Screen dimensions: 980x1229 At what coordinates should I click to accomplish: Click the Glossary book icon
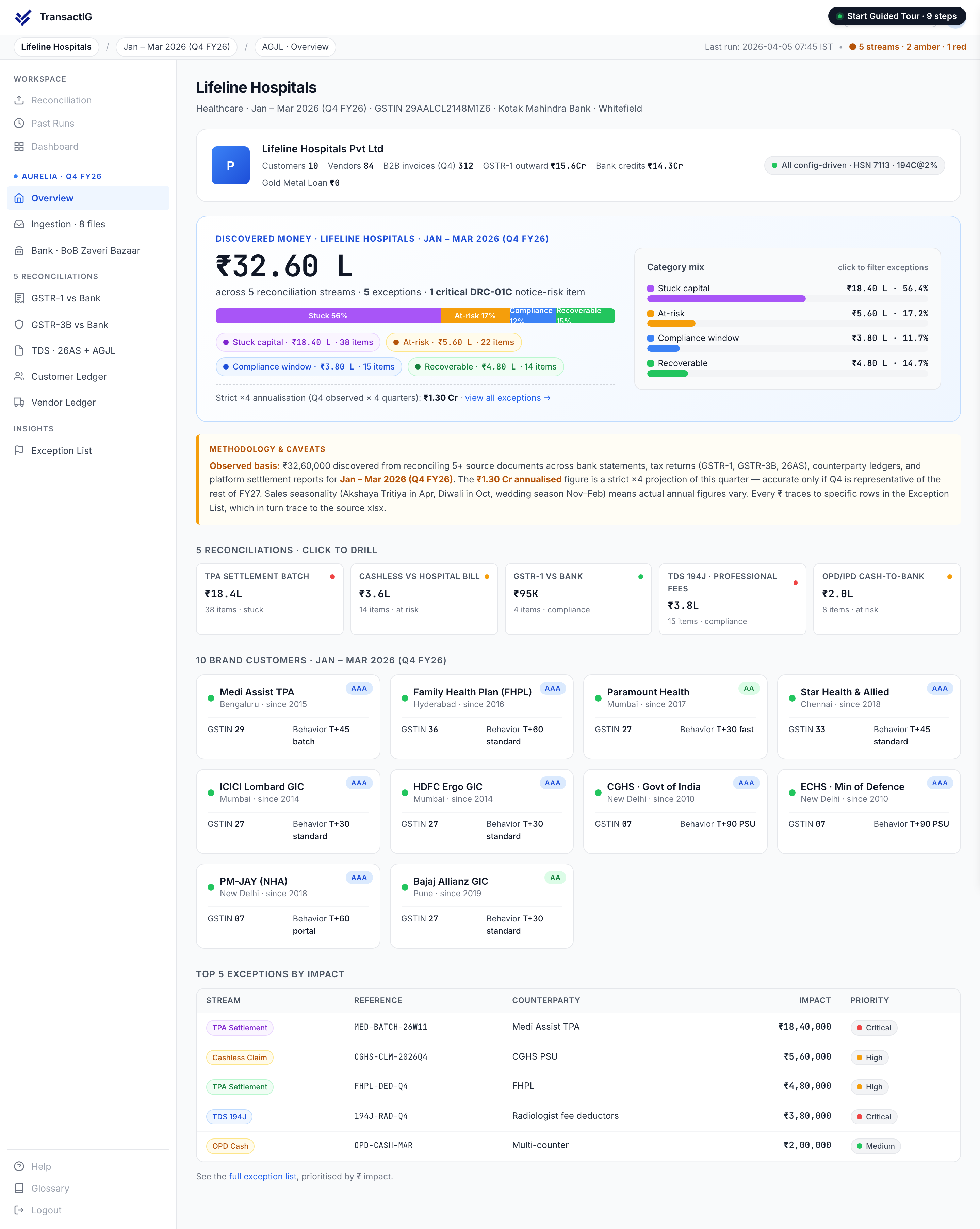click(x=19, y=1188)
